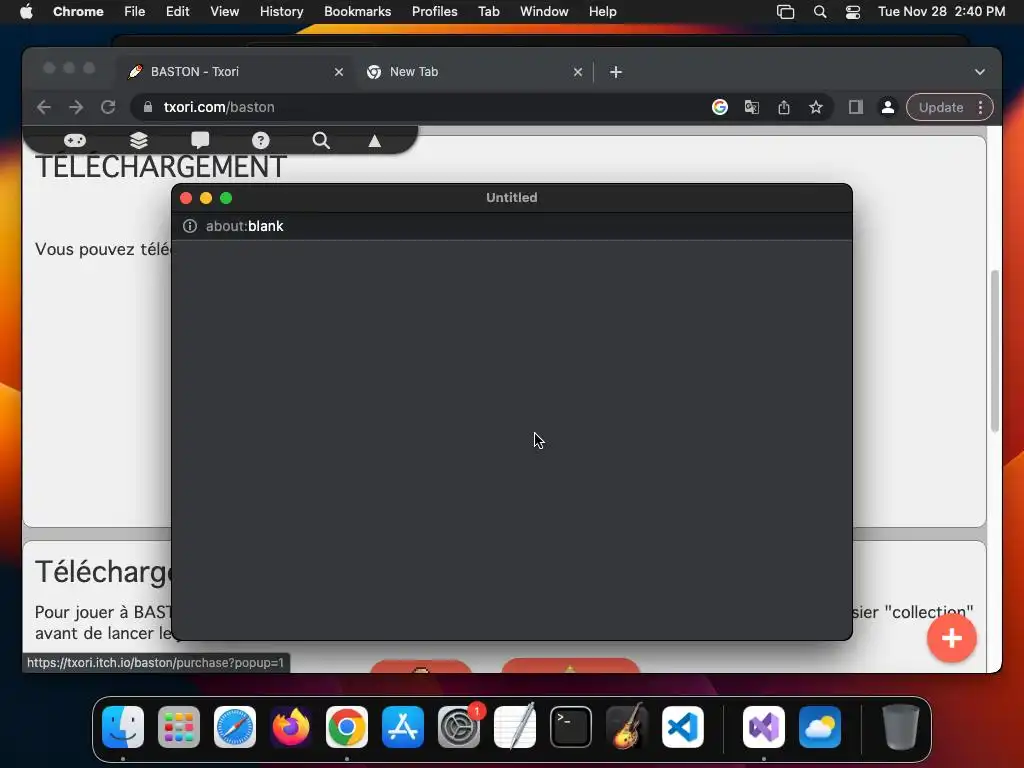Open Chrome from the Dock
Screen dimensions: 1024x768
tap(347, 727)
